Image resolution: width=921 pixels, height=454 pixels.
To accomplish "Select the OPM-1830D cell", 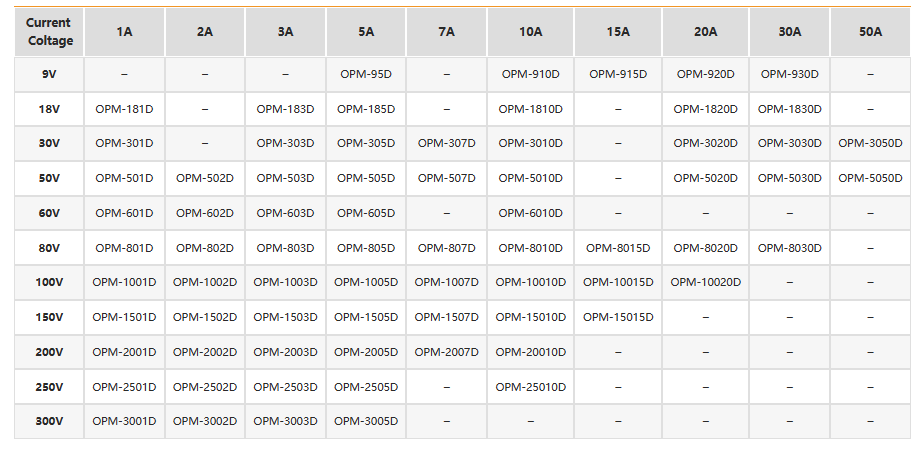I will (x=789, y=109).
